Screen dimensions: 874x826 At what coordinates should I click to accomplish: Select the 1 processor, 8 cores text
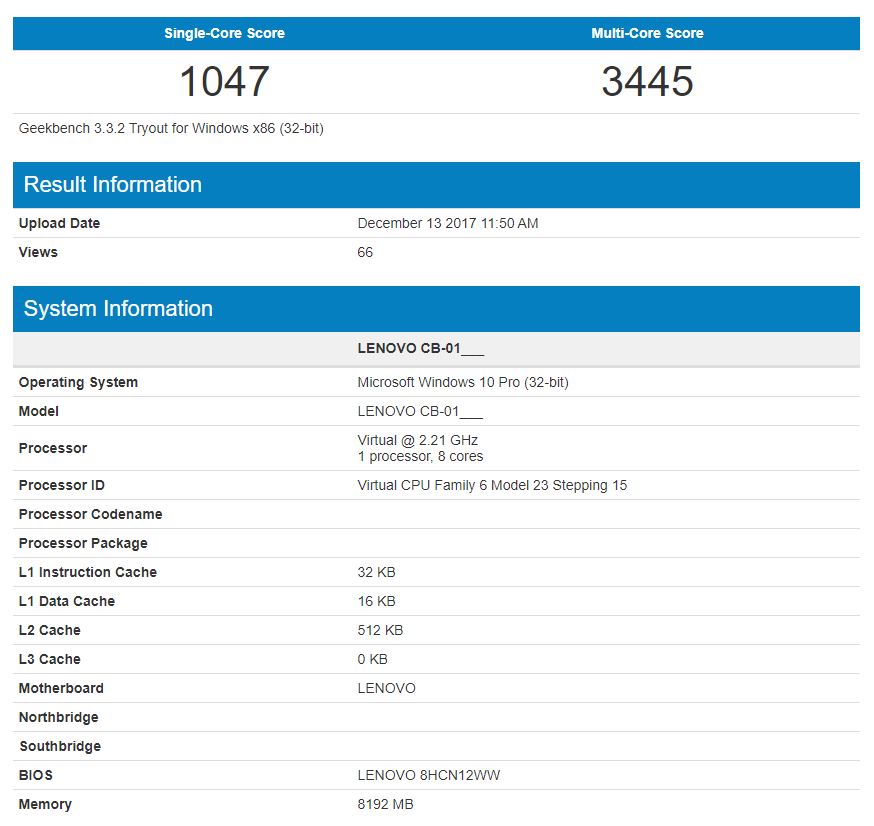pos(420,456)
